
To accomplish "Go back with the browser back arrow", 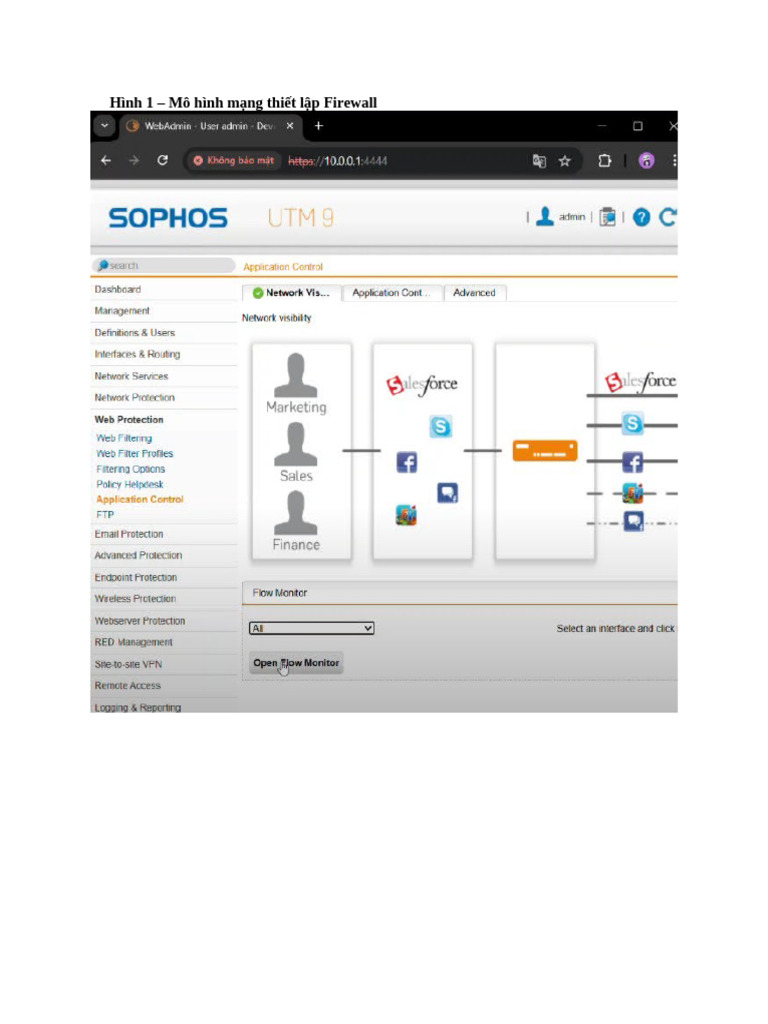I will pos(106,161).
